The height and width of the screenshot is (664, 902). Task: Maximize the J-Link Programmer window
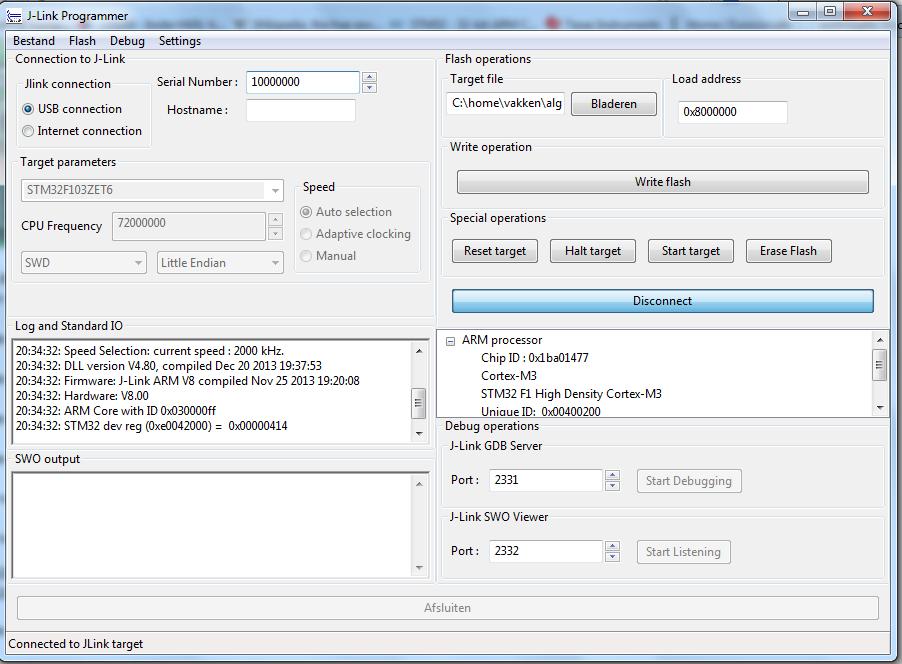[x=830, y=11]
